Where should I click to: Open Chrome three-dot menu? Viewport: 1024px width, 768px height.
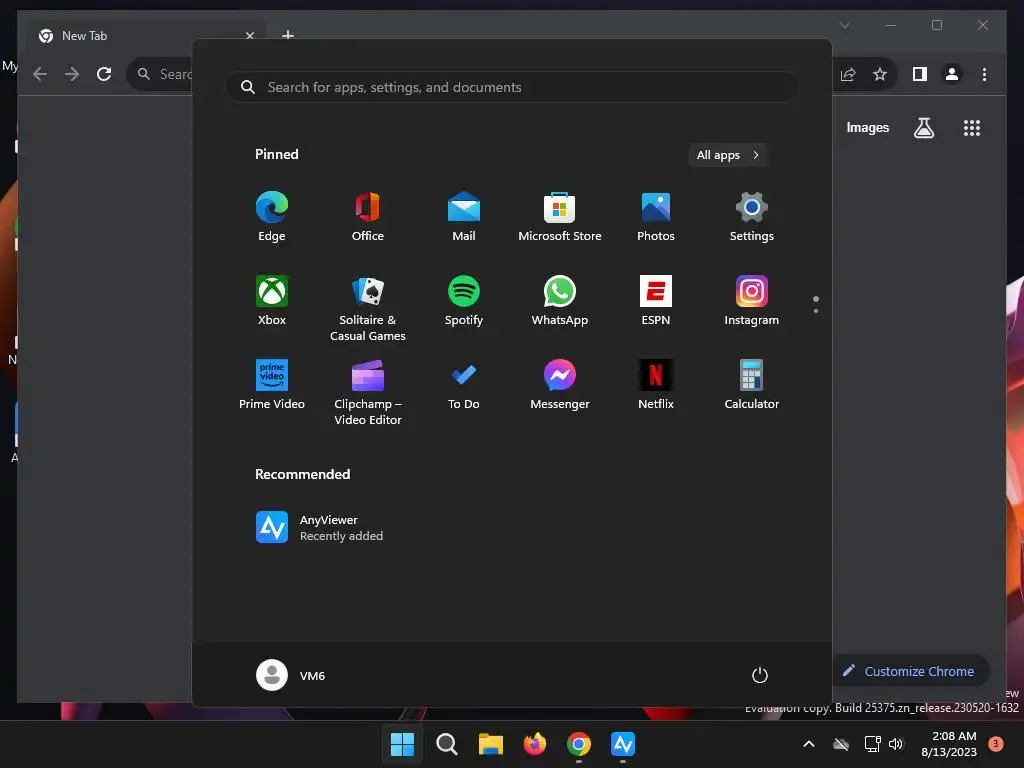click(984, 74)
